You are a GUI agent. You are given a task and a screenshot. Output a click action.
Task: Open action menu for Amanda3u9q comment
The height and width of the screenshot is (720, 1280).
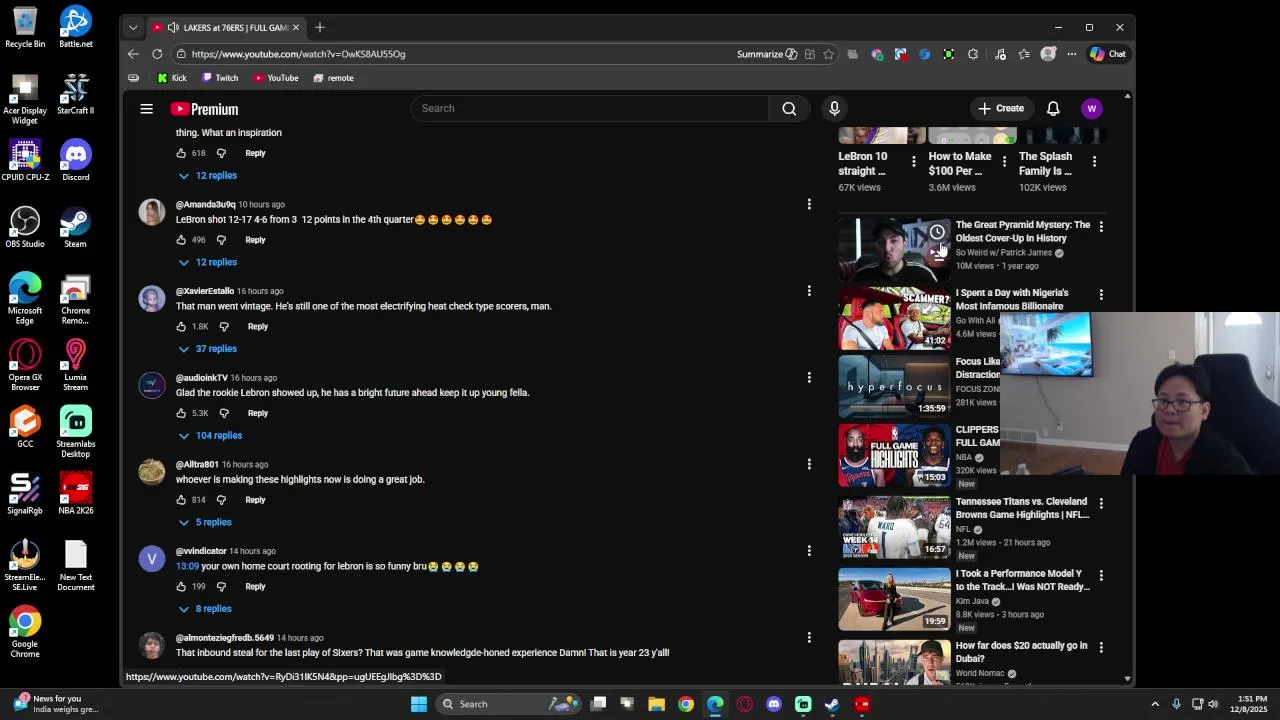(809, 204)
